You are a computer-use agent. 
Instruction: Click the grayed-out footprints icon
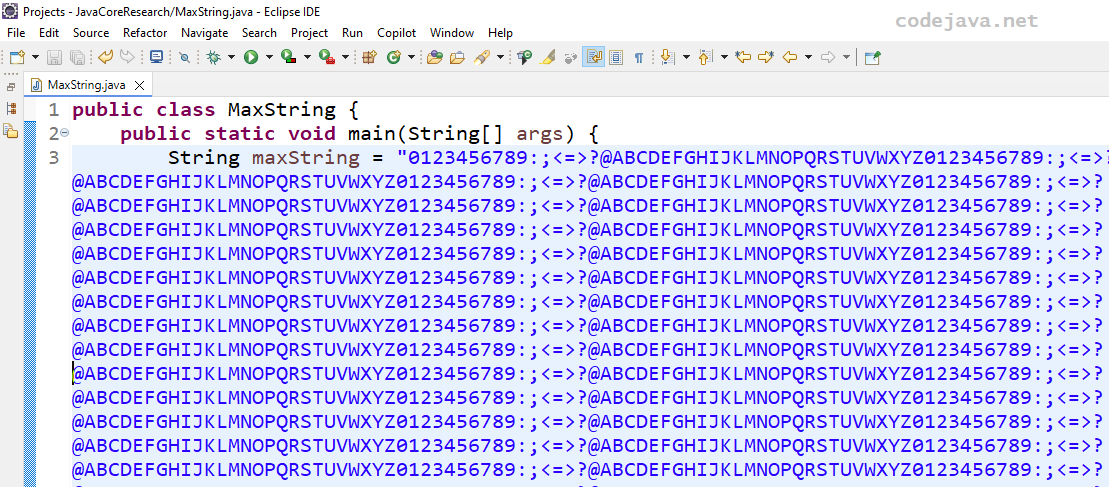click(571, 57)
